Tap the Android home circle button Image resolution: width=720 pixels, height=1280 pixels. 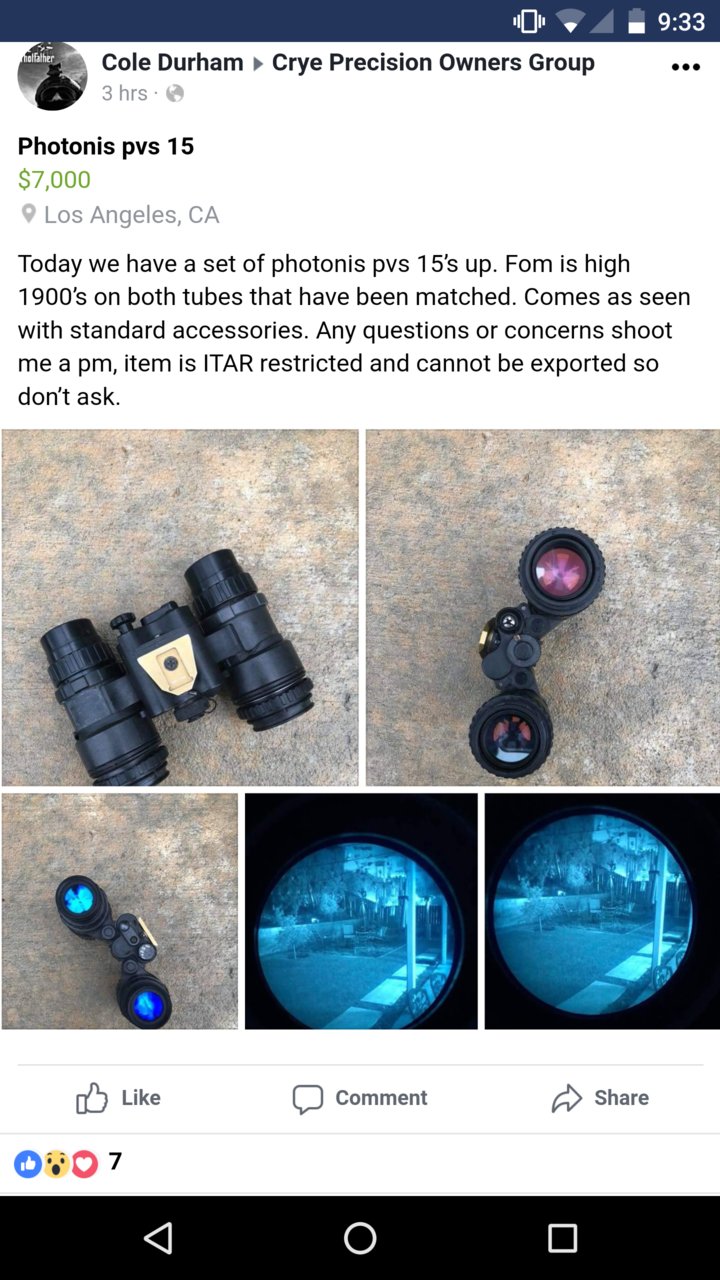pos(360,1238)
